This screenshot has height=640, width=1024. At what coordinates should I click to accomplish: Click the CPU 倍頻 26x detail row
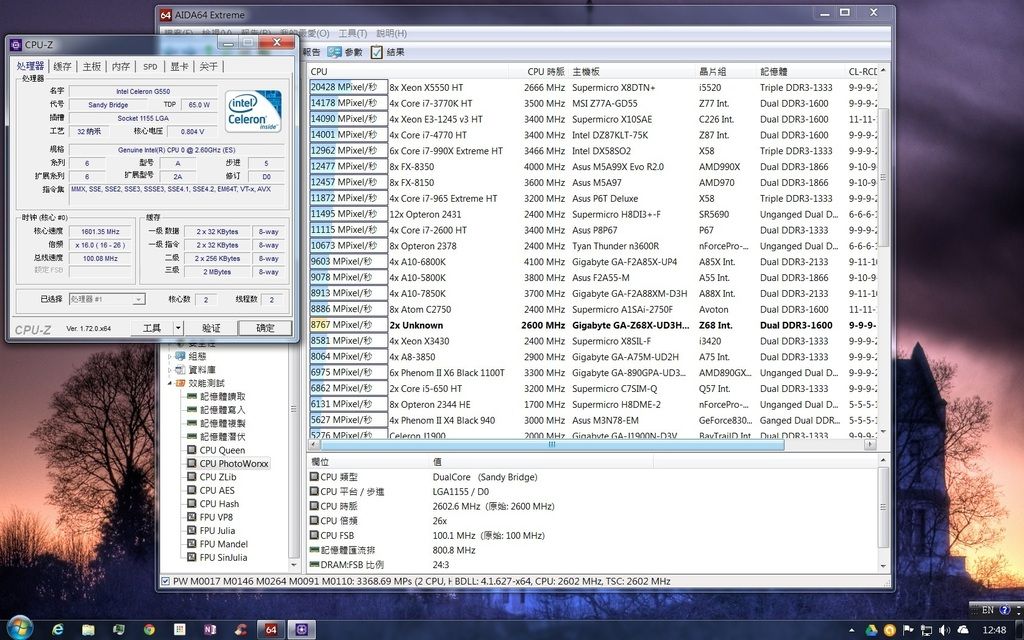[x=593, y=521]
